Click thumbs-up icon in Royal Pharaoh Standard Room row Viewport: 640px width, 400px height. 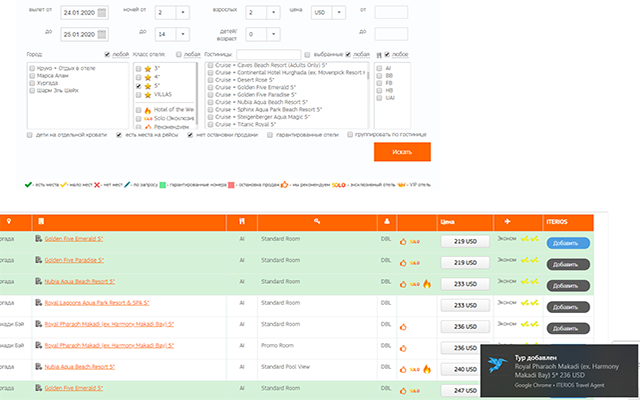coord(403,327)
